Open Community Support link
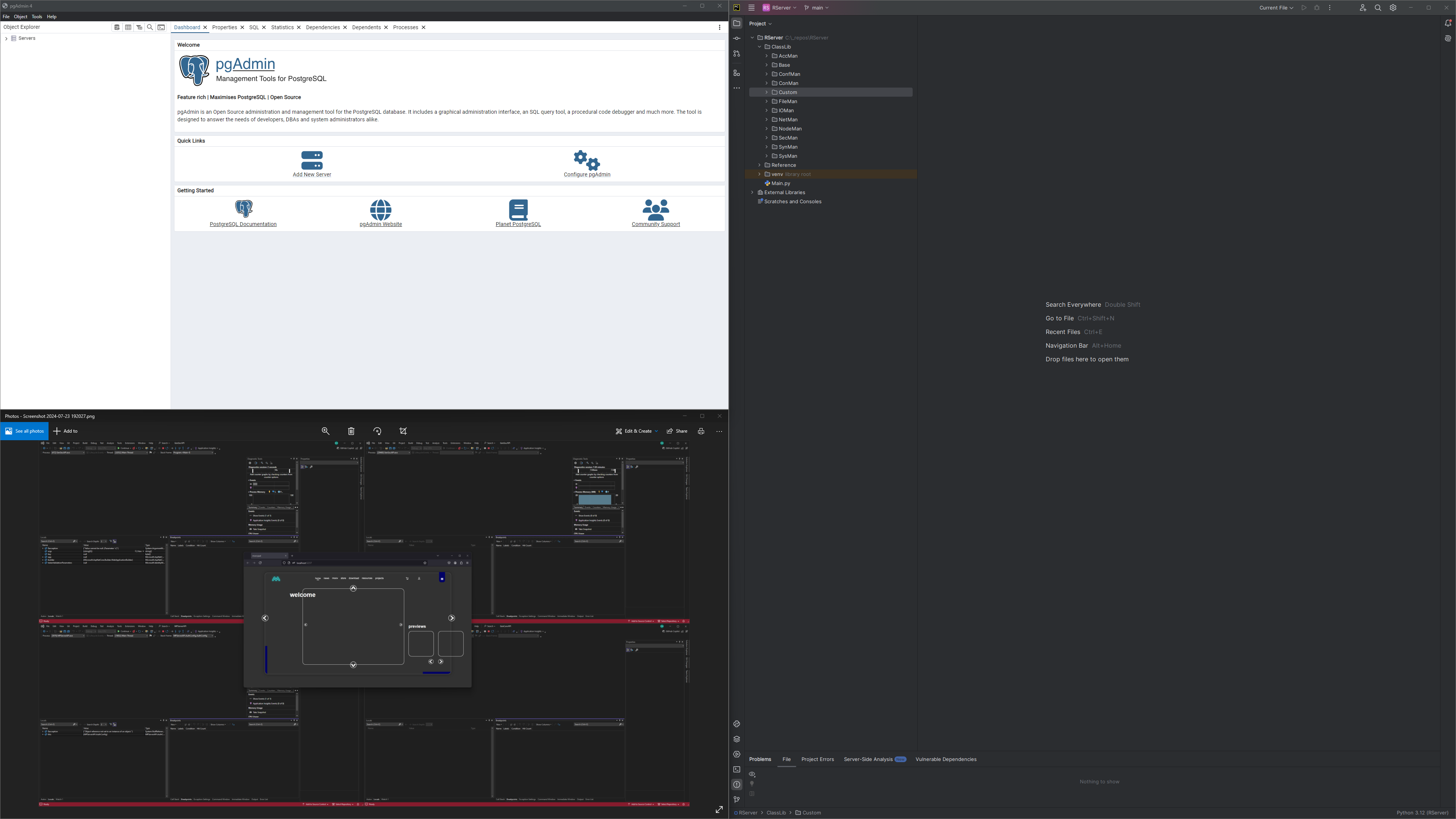Image resolution: width=1456 pixels, height=819 pixels. (656, 213)
